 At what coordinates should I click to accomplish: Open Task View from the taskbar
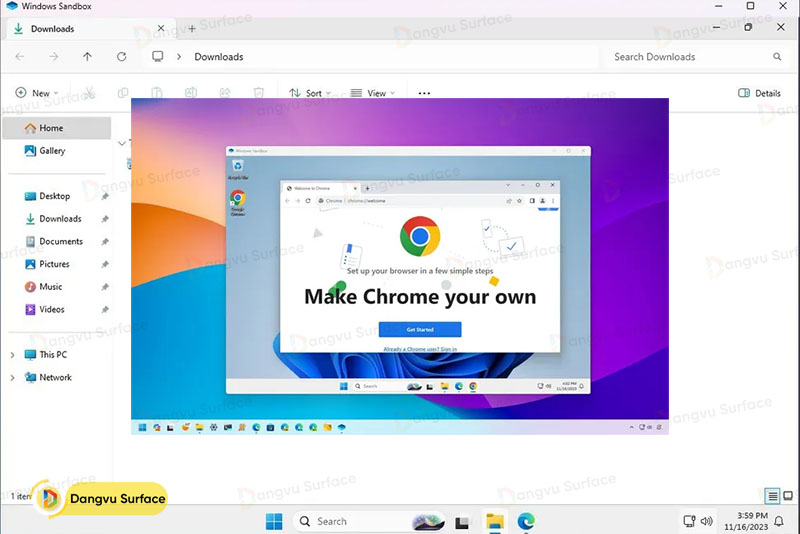(462, 522)
